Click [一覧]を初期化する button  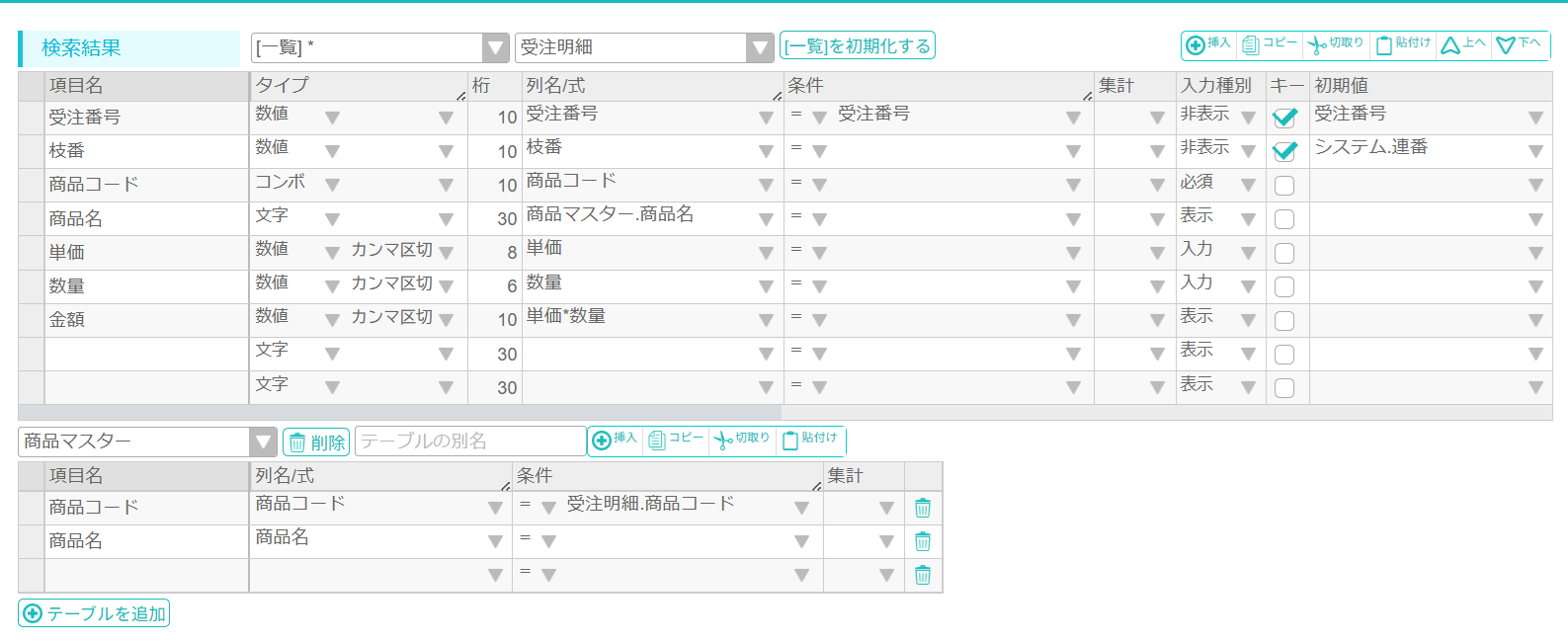(857, 46)
